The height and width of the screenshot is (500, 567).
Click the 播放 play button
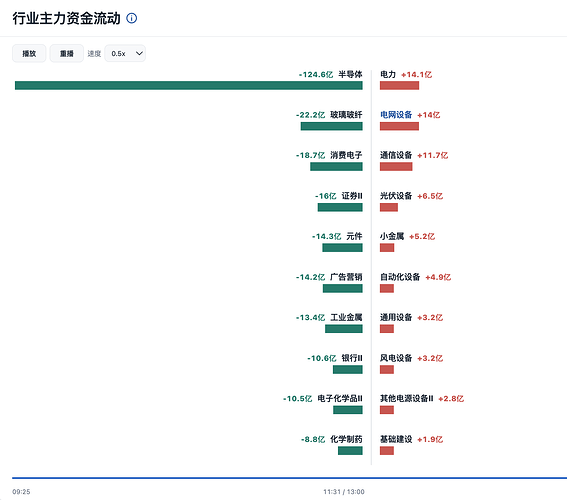click(x=29, y=54)
